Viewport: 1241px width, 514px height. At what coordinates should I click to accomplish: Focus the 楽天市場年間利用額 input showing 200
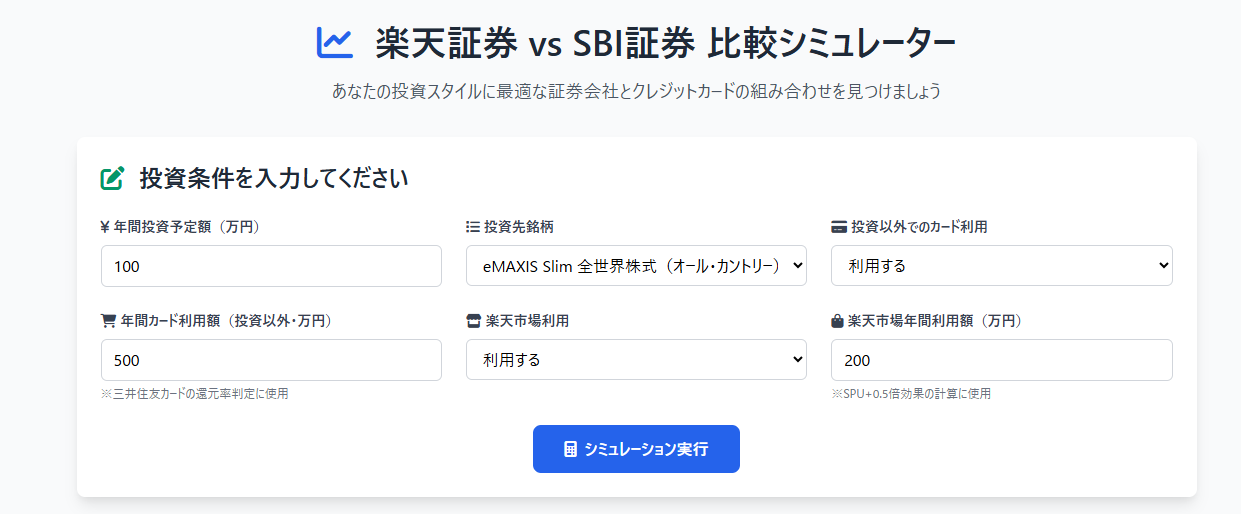tap(1002, 360)
